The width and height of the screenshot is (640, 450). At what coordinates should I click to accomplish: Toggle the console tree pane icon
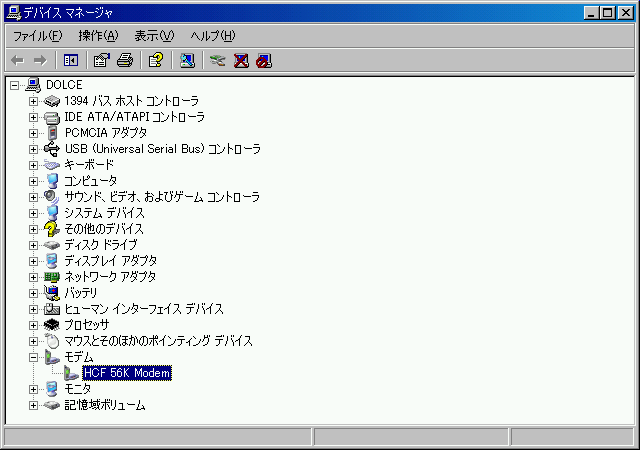tap(71, 61)
